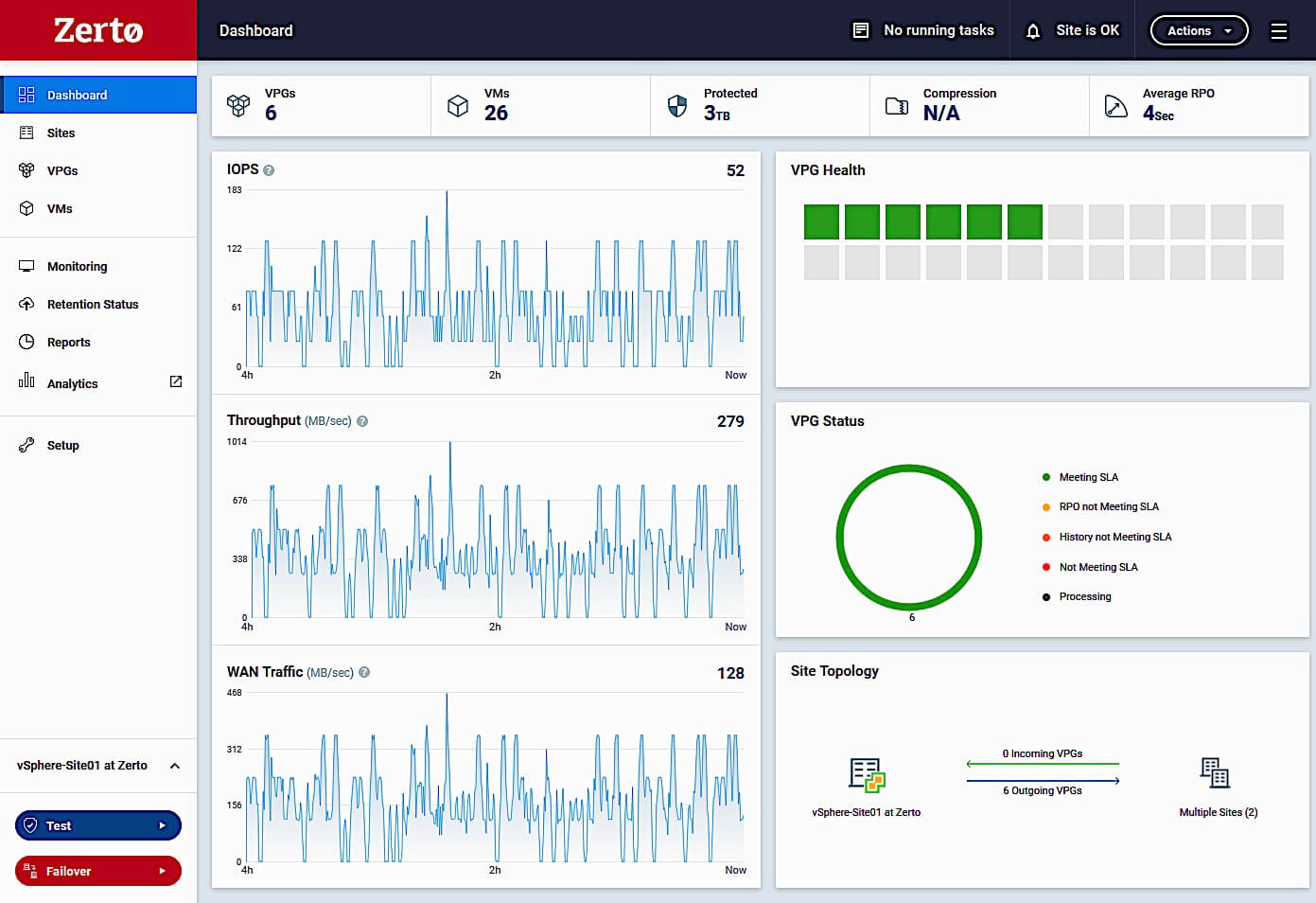The image size is (1316, 903).
Task: Click the IOPS help icon
Action: pyautogui.click(x=269, y=170)
